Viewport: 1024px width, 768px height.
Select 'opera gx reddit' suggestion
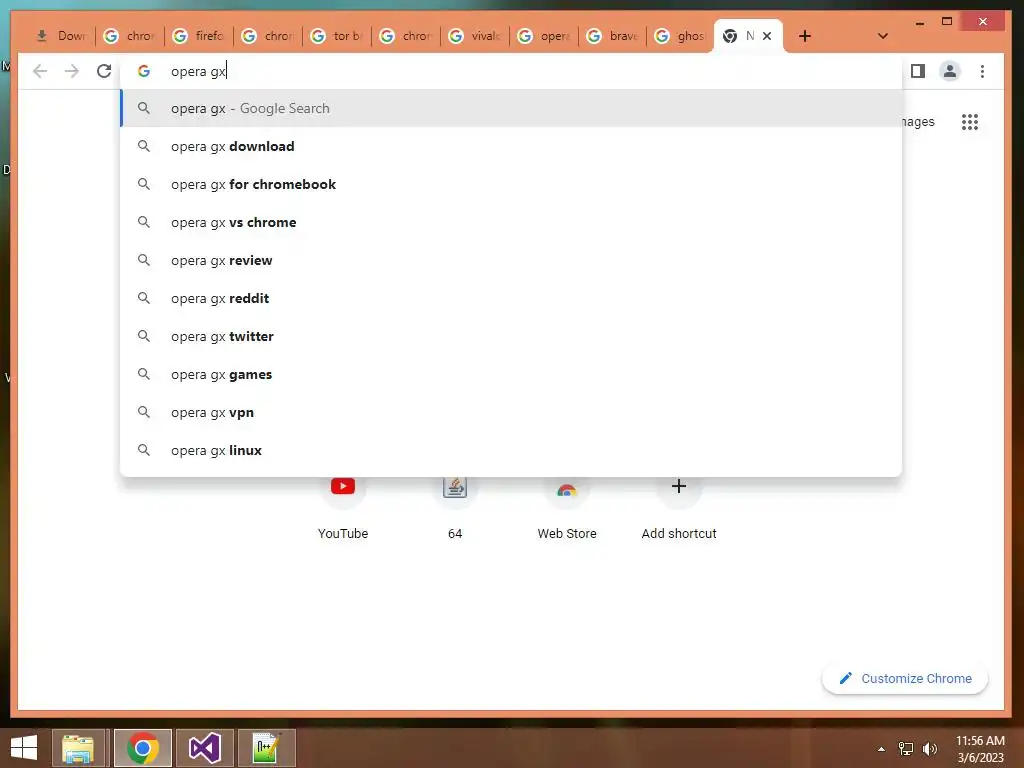(x=511, y=298)
